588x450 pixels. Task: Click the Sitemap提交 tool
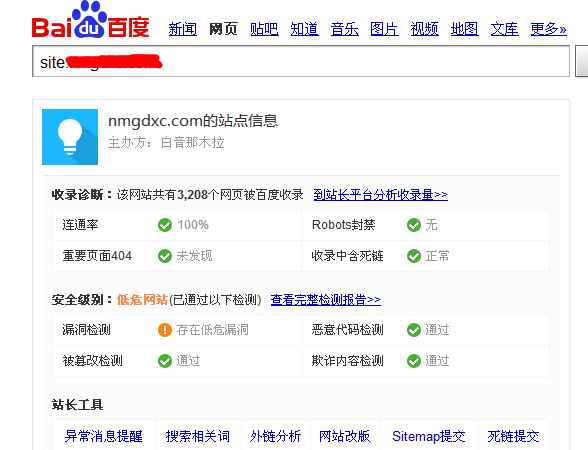coord(429,436)
